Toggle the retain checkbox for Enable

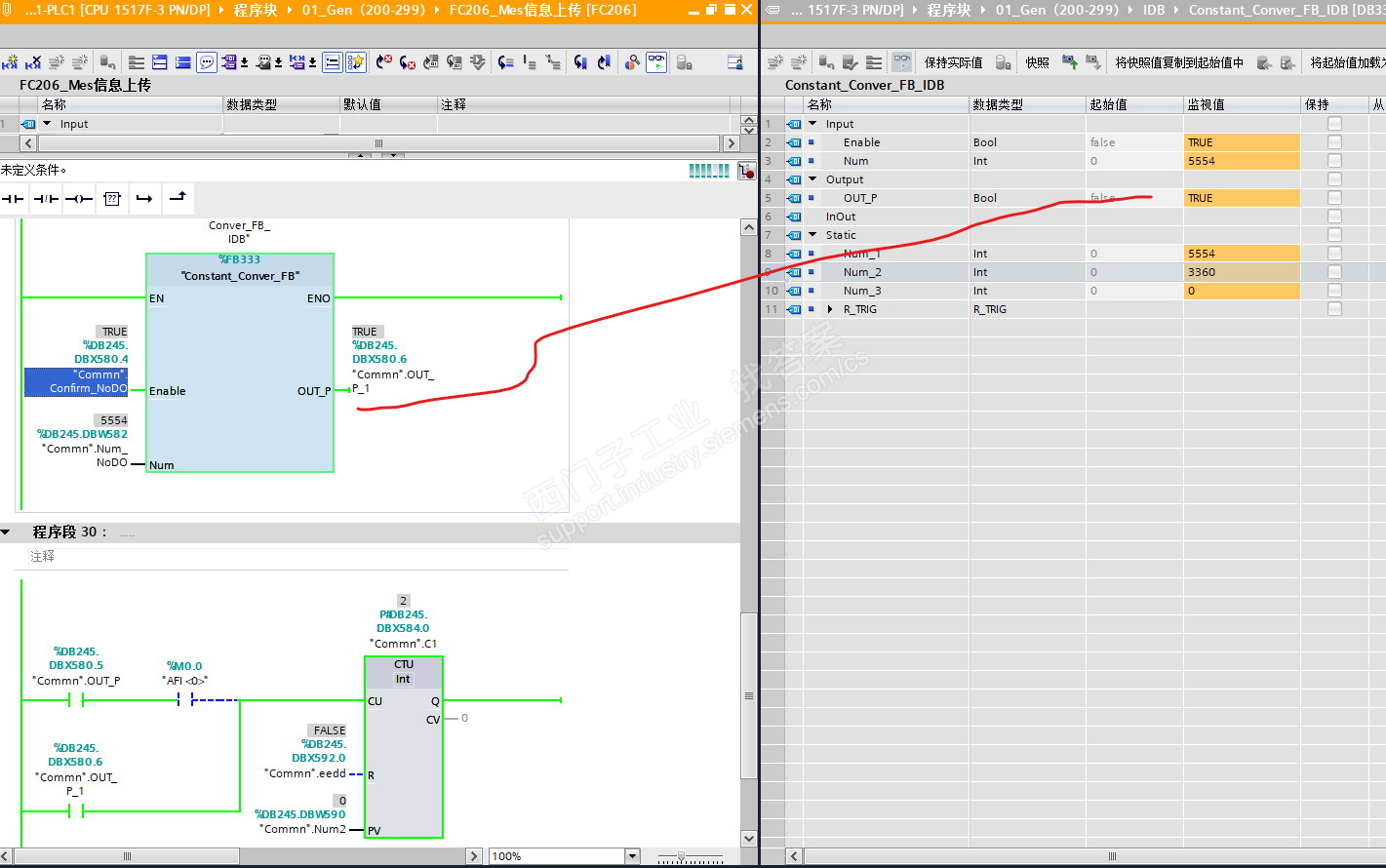1334,142
